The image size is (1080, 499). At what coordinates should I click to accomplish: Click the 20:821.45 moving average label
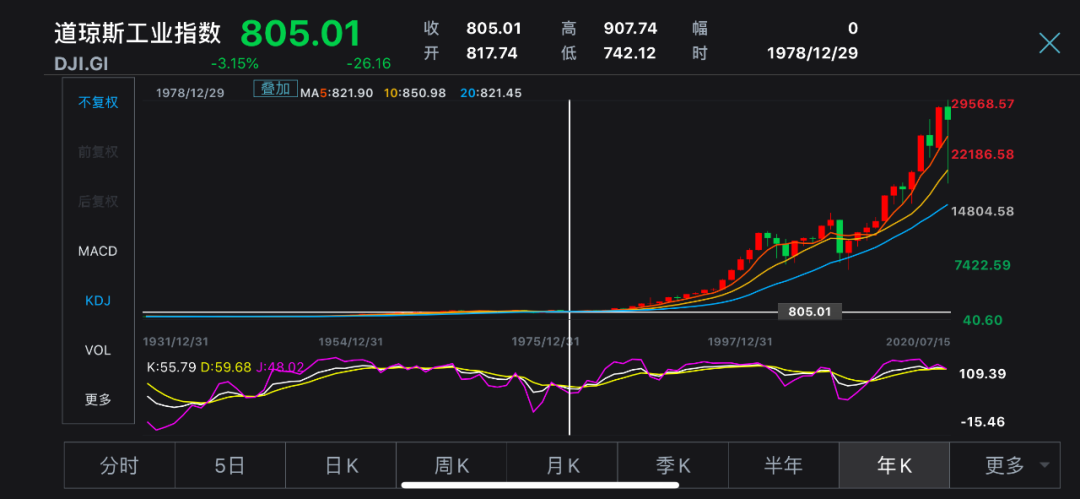(490, 92)
